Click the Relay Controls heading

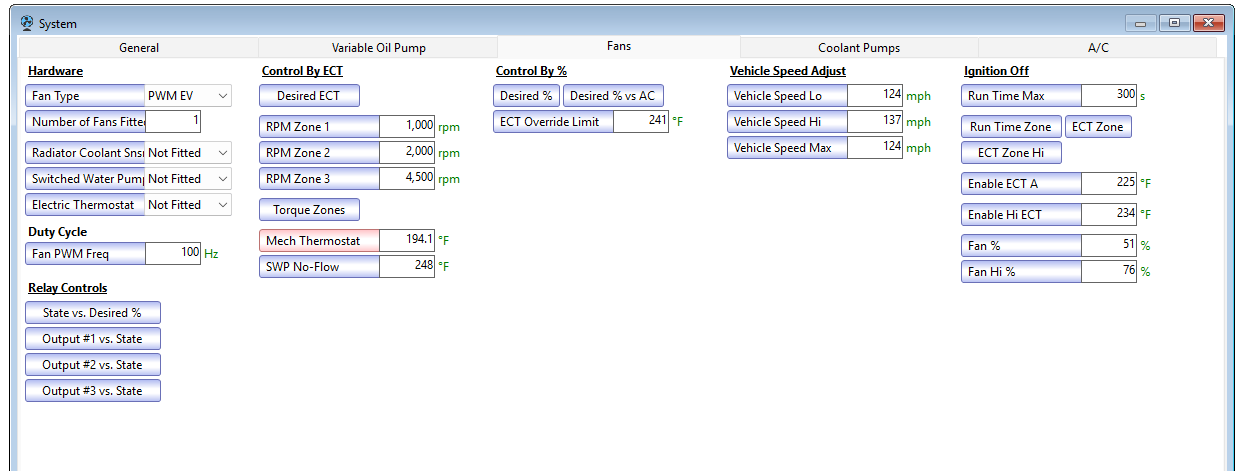67,288
